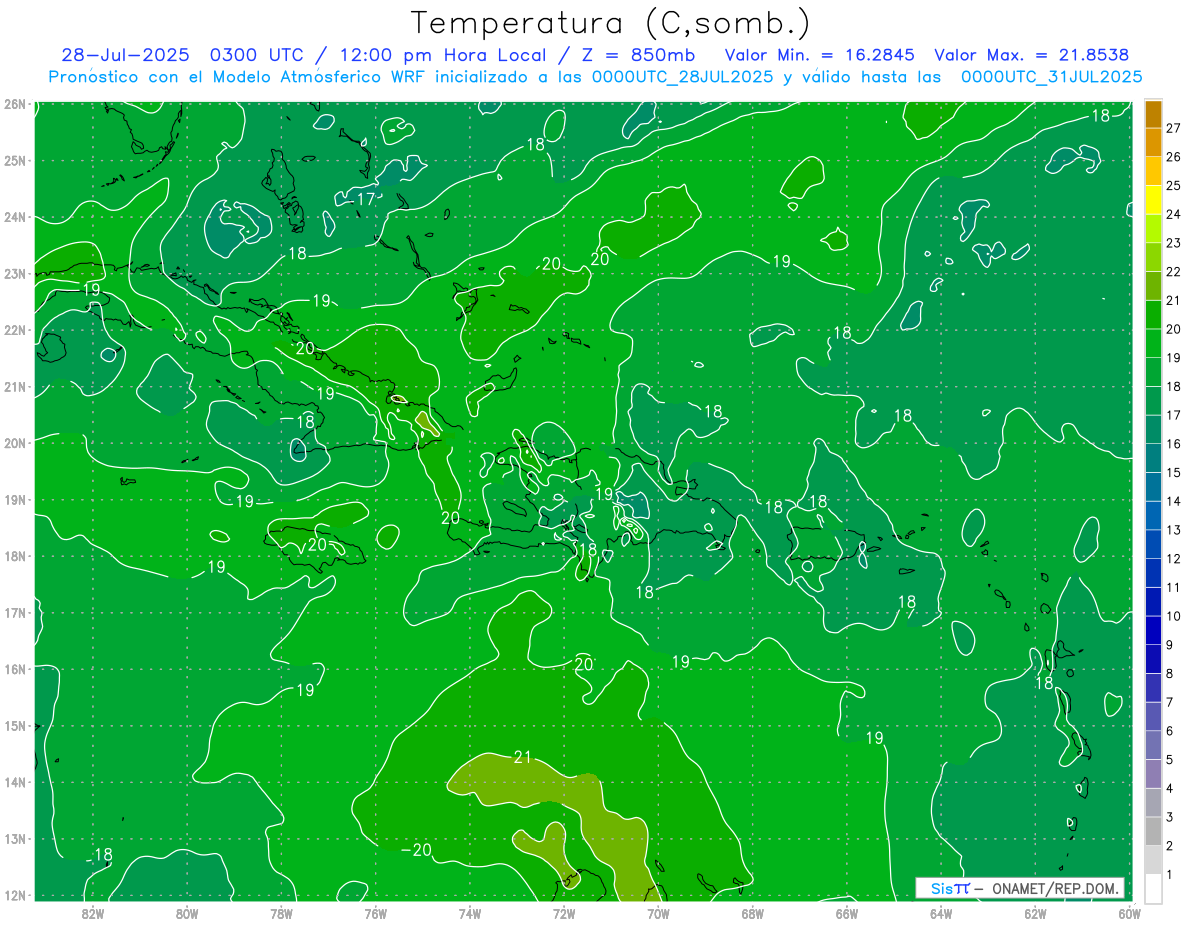Viewport: 1200px width, 927px height.
Task: Click the '27' color scale label
Action: click(x=1174, y=128)
